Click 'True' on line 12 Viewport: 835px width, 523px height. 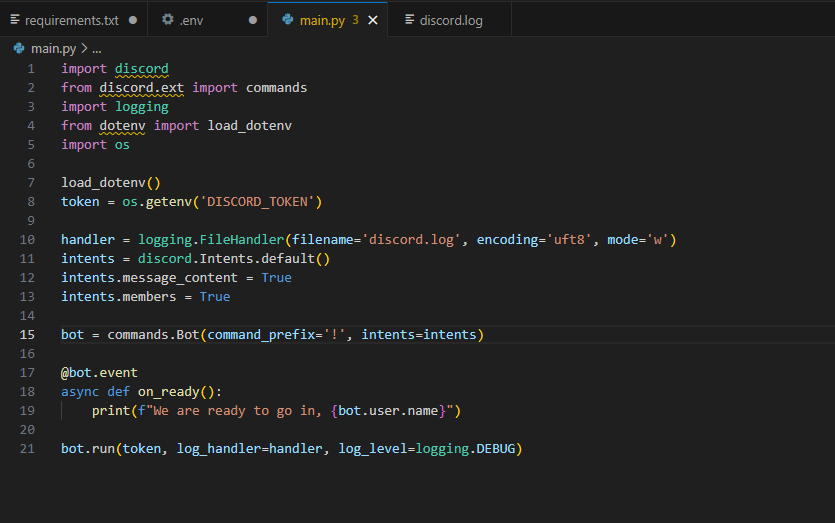[x=276, y=278]
